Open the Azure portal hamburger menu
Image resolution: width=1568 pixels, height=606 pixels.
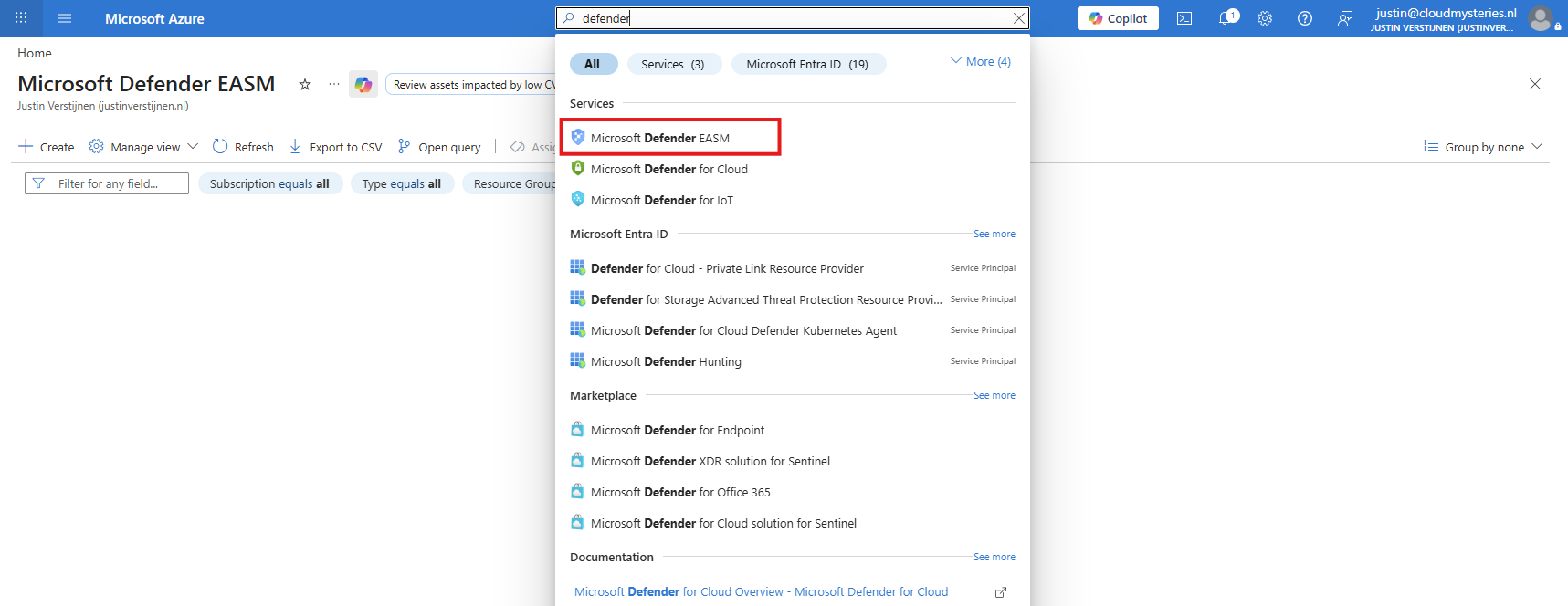click(65, 18)
